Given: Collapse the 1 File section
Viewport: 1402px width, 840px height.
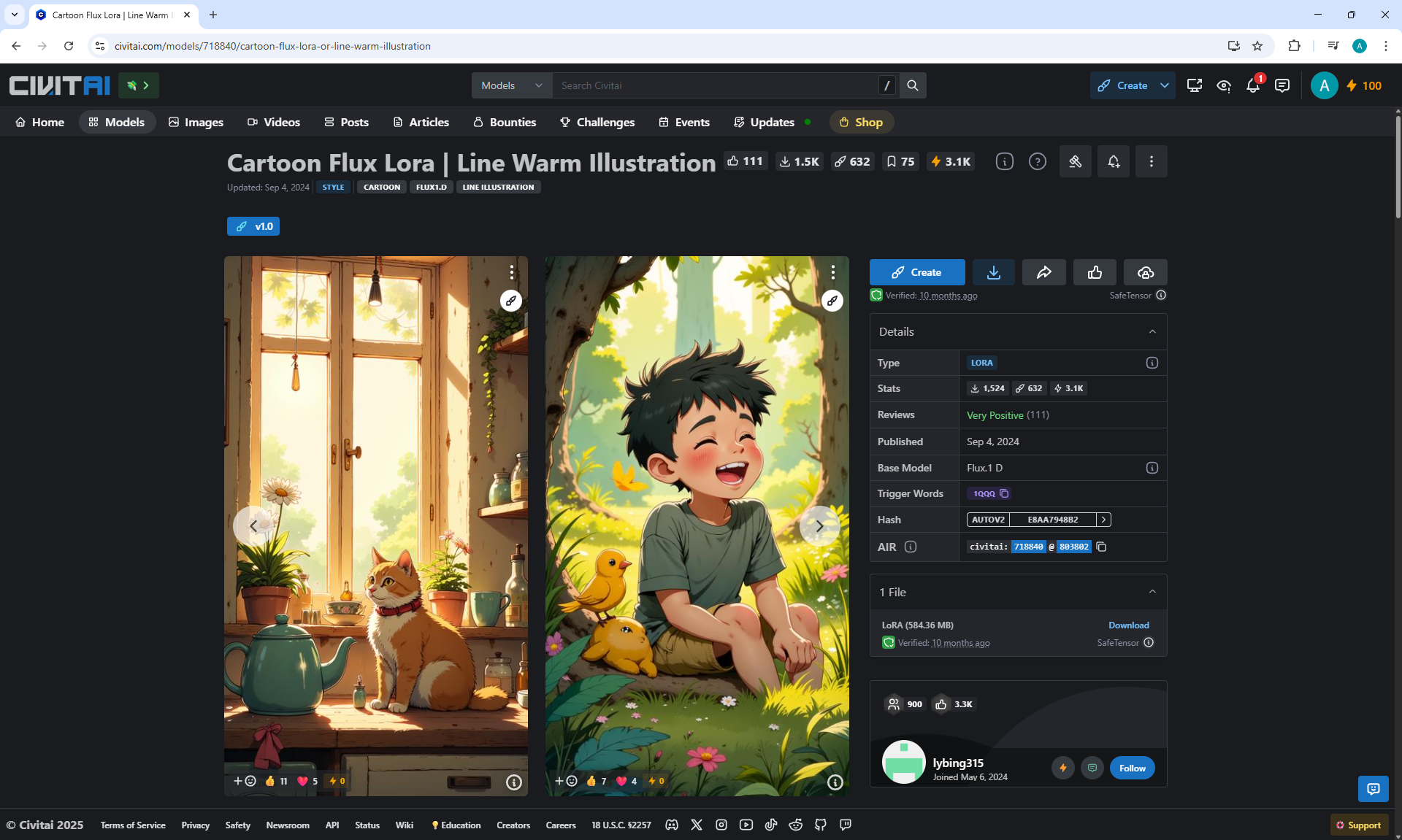Looking at the screenshot, I should point(1152,592).
